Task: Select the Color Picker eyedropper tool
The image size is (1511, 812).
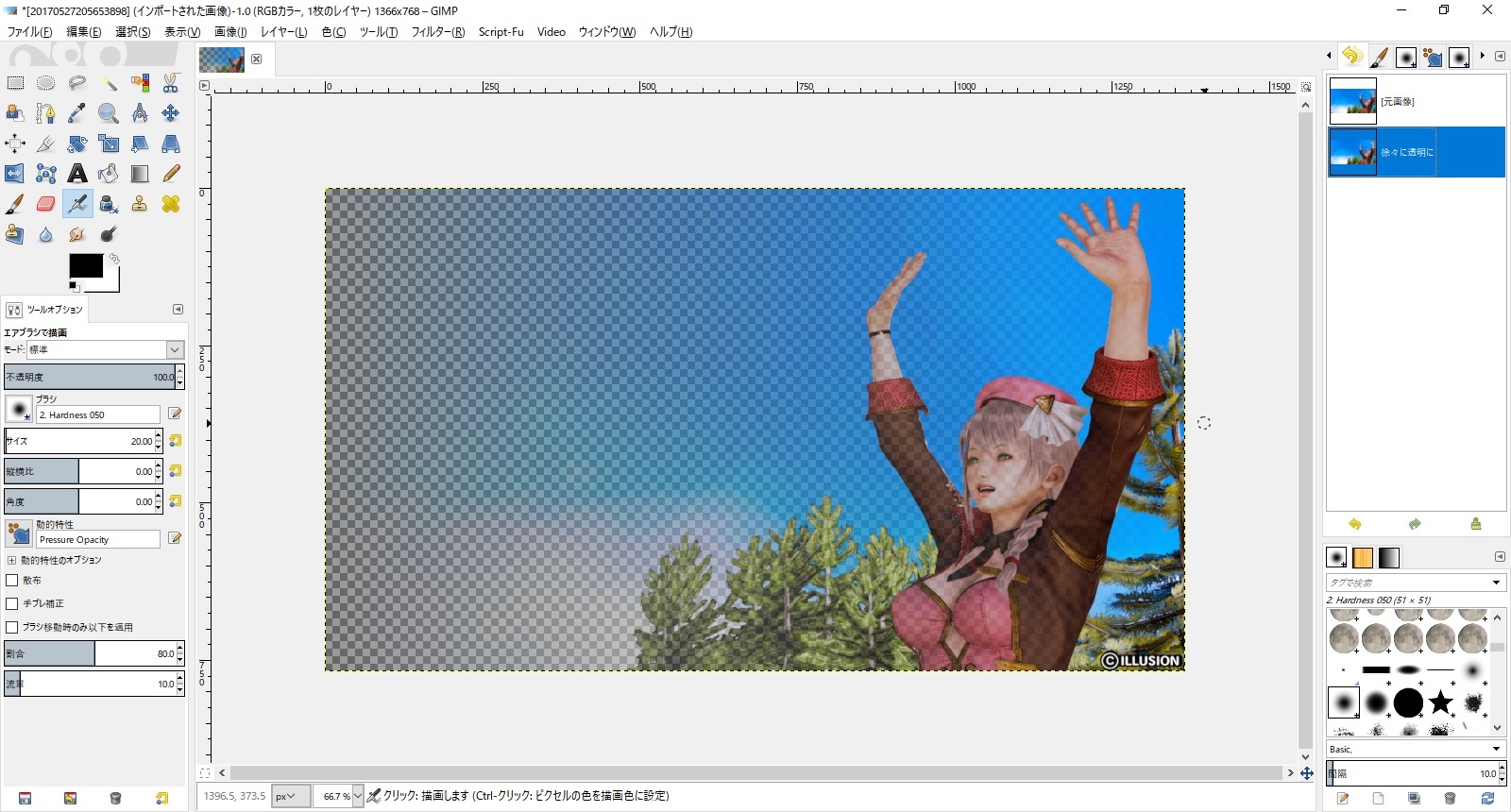Action: [77, 113]
